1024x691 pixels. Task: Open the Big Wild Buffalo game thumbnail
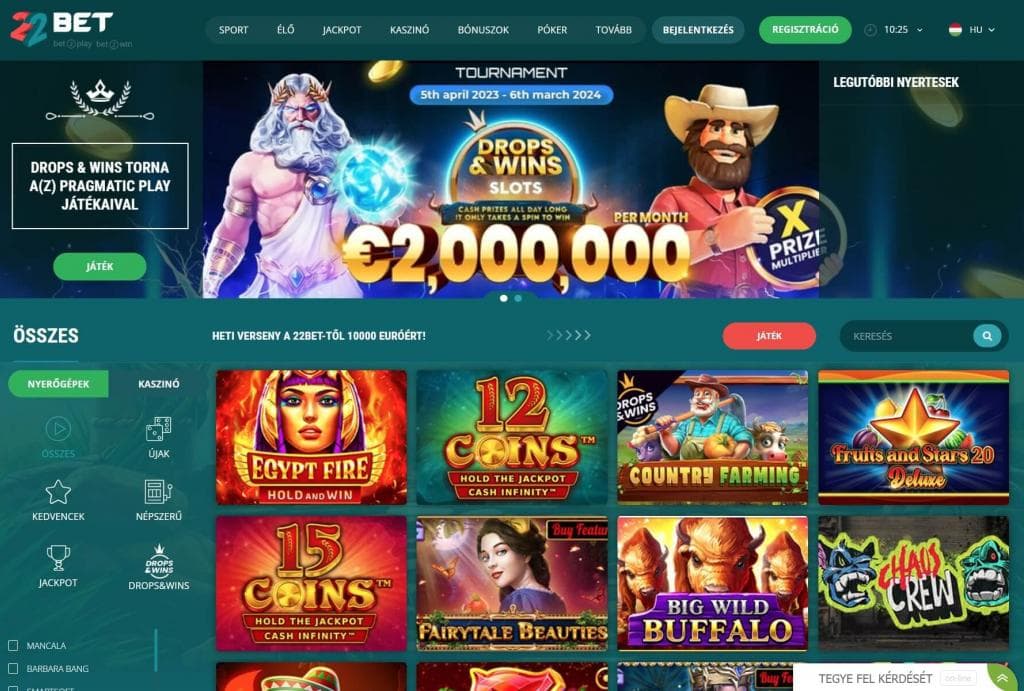click(x=712, y=583)
